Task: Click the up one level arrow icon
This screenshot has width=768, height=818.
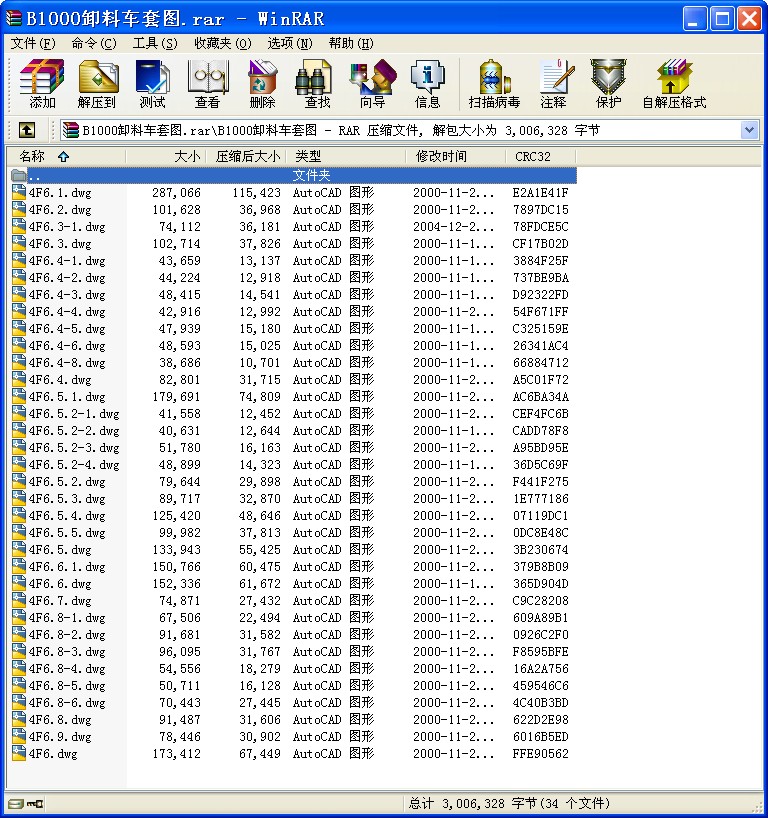Action: [27, 130]
